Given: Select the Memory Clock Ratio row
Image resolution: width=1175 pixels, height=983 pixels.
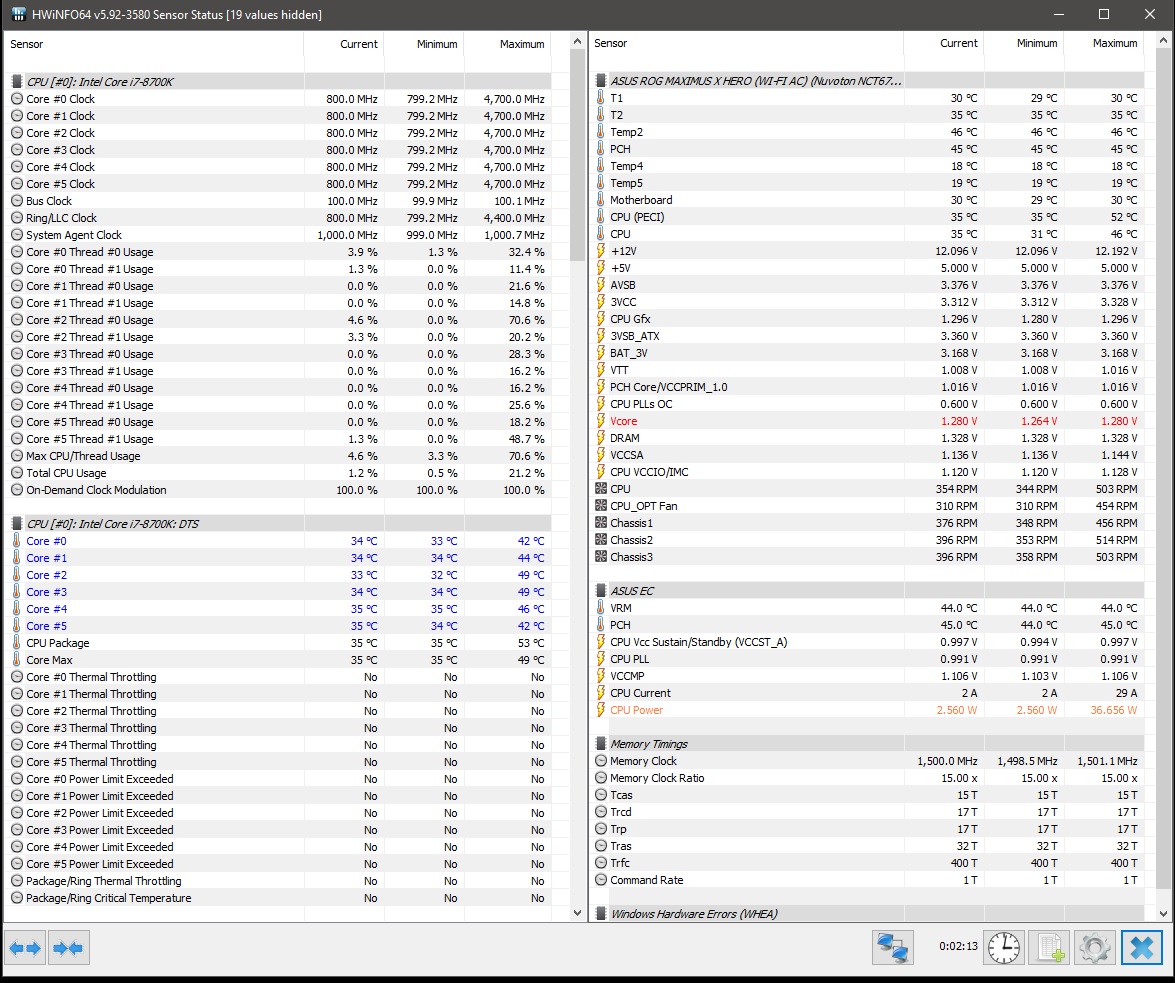Looking at the screenshot, I should coord(867,778).
